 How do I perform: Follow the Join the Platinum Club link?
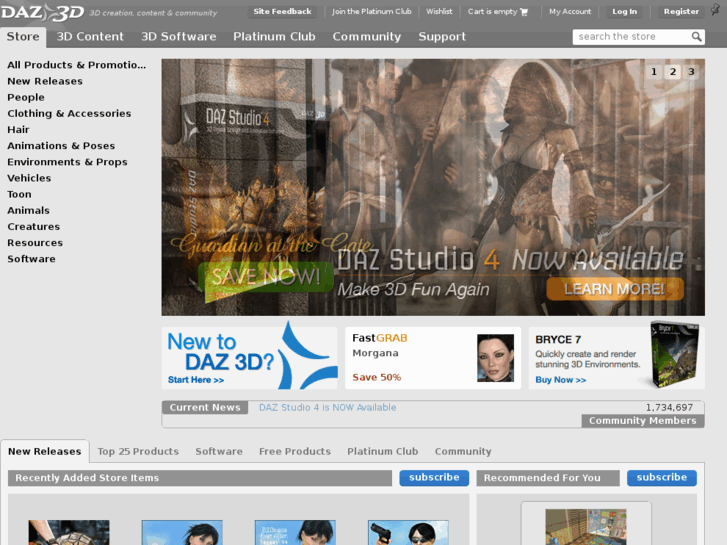(x=371, y=12)
